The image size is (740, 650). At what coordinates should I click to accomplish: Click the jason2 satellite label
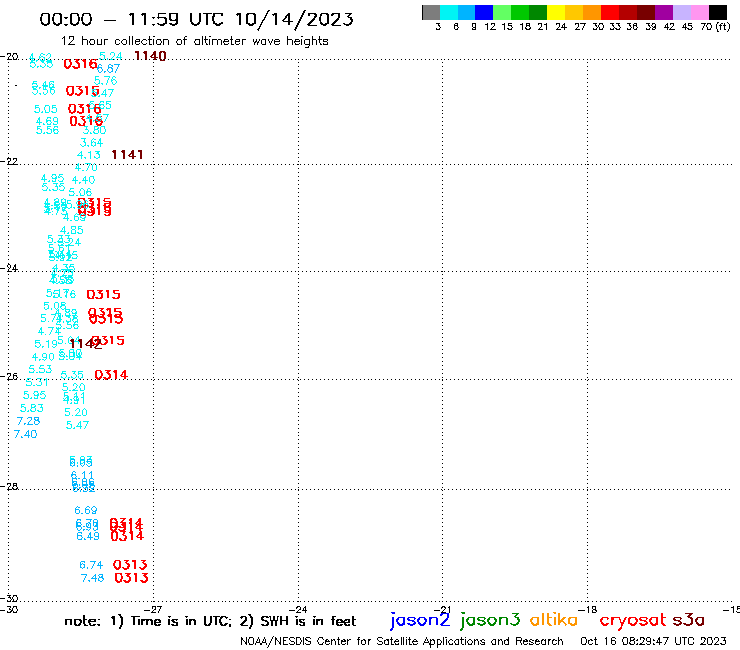[x=420, y=620]
